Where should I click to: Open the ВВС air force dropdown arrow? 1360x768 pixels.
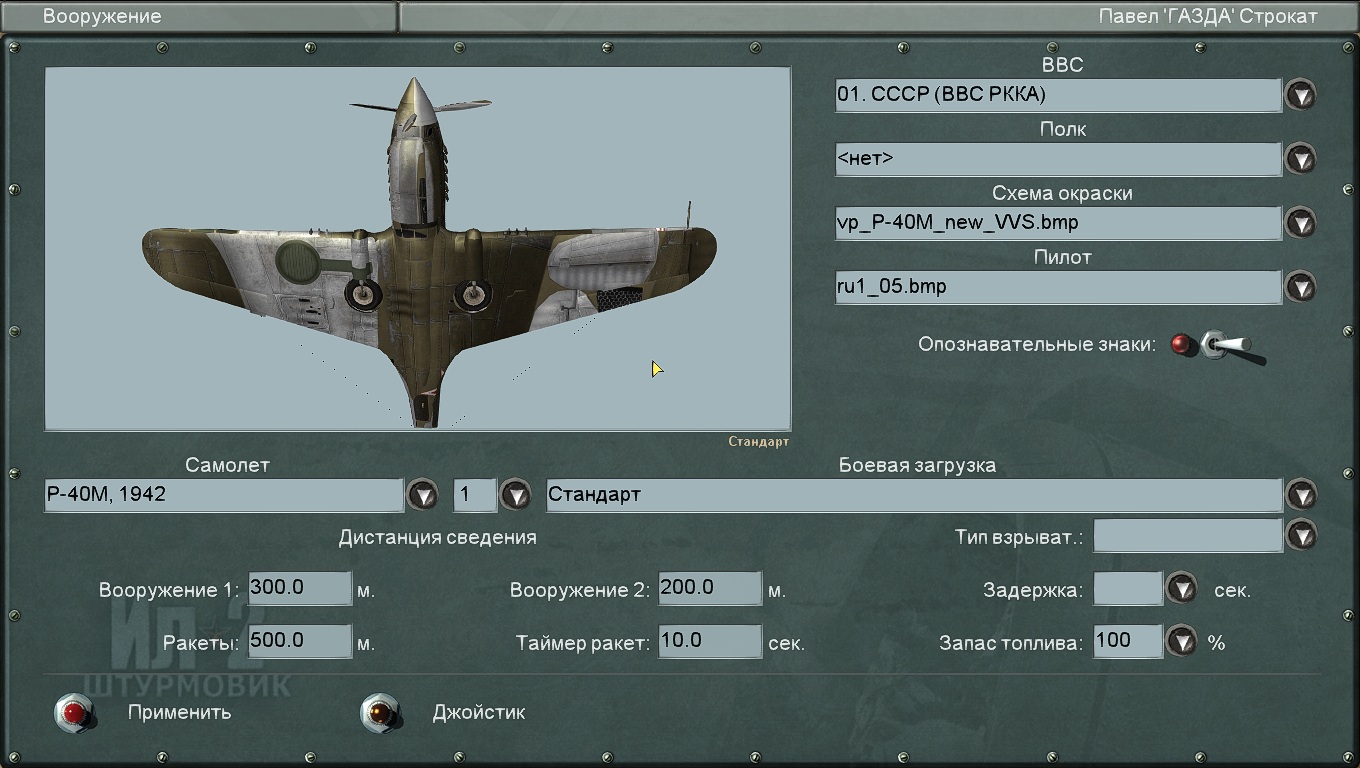click(x=1300, y=95)
